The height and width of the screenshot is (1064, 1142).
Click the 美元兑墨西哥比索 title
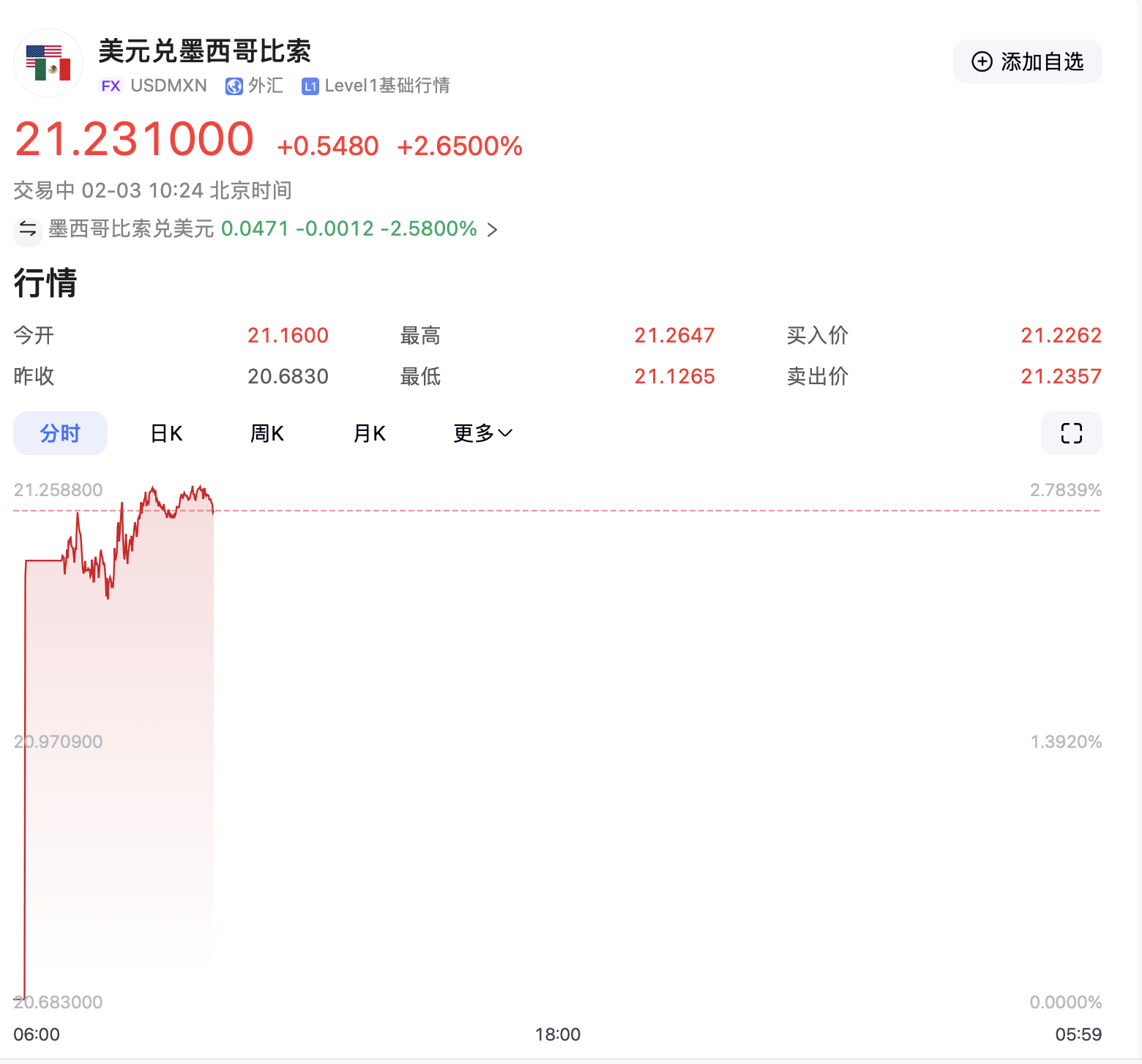pyautogui.click(x=205, y=51)
